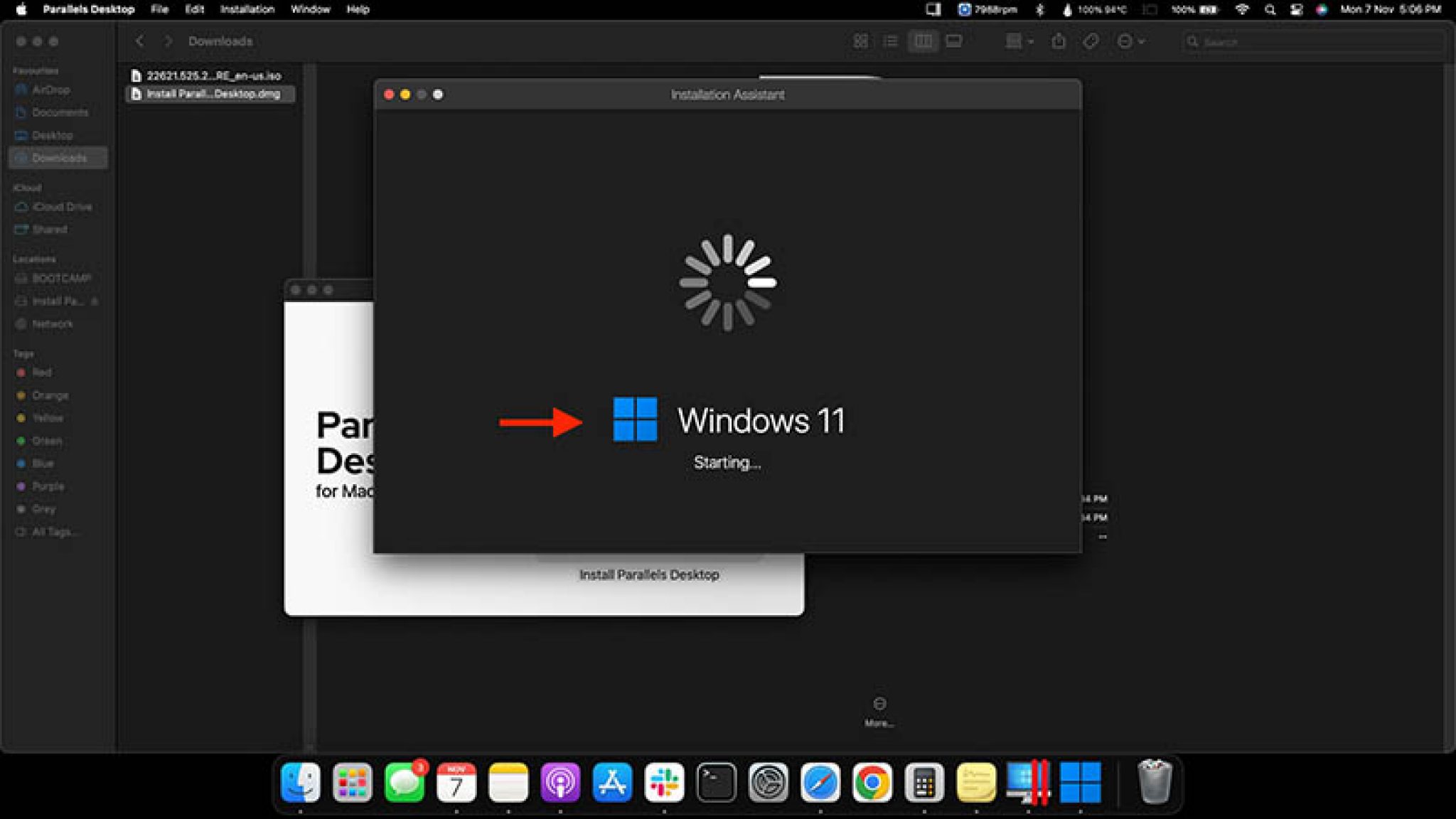Image resolution: width=1456 pixels, height=819 pixels.
Task: Switch Finder to list view
Action: click(x=891, y=41)
